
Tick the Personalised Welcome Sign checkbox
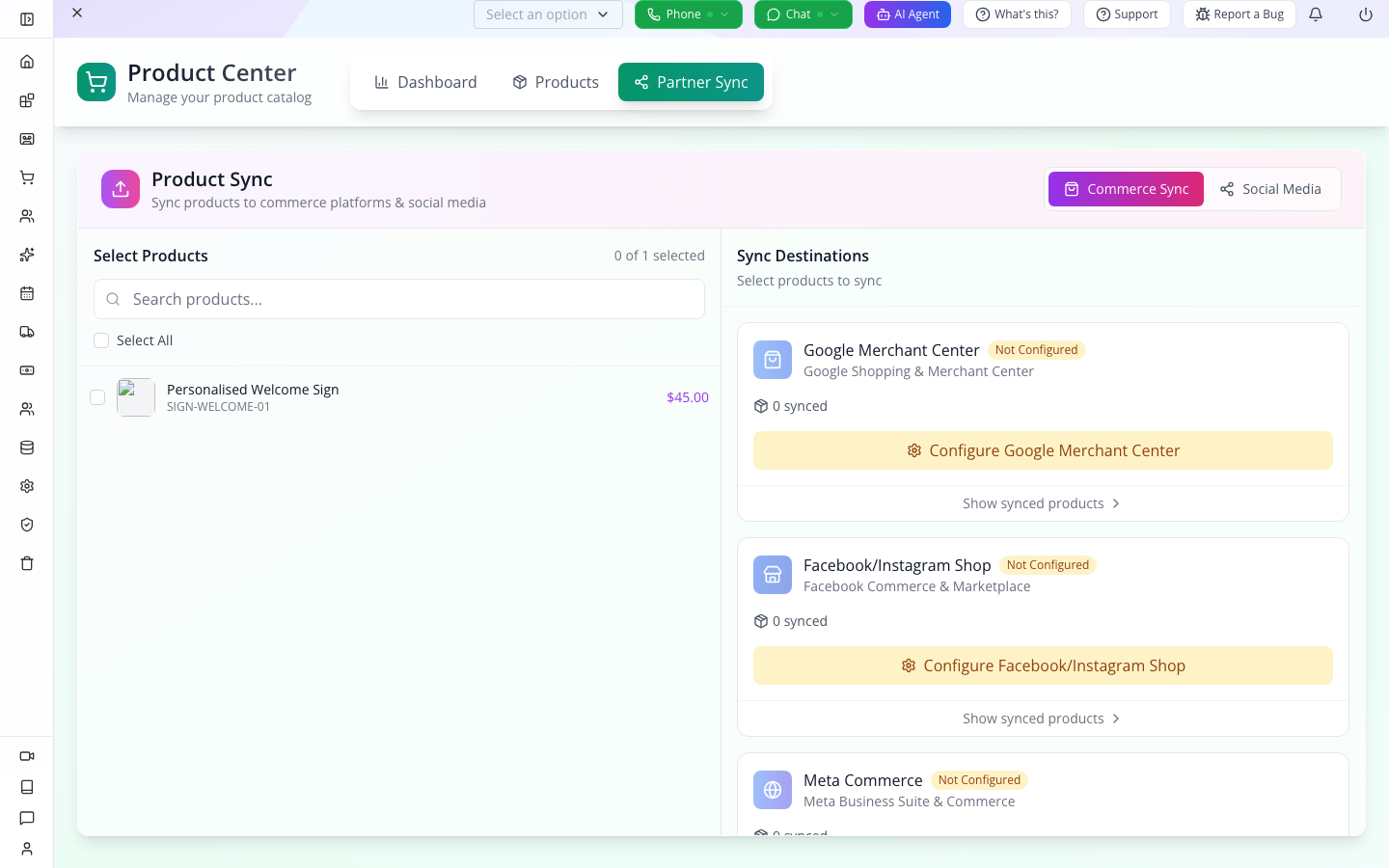click(x=97, y=397)
